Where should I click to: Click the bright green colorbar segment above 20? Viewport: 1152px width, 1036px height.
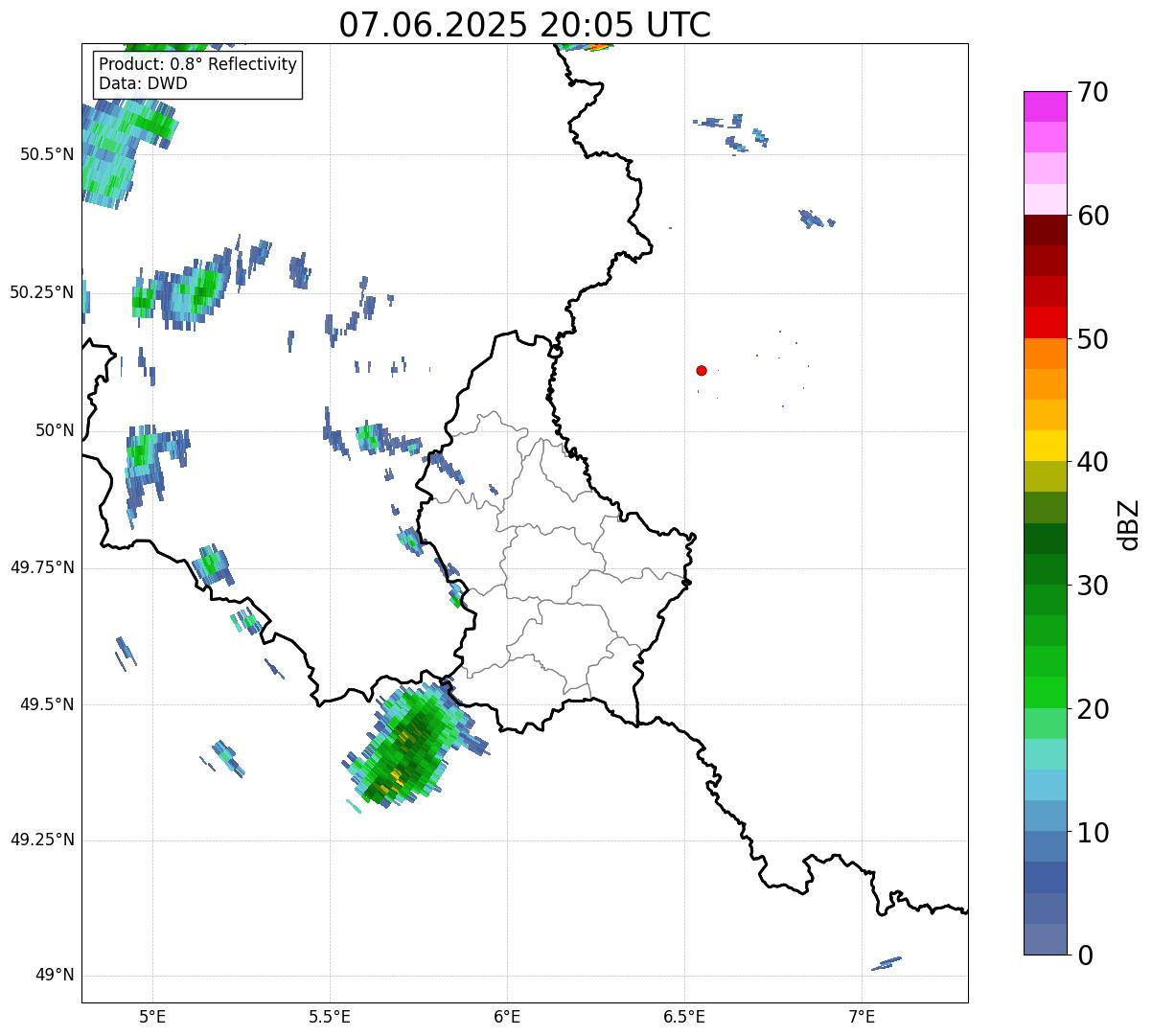click(1046, 692)
